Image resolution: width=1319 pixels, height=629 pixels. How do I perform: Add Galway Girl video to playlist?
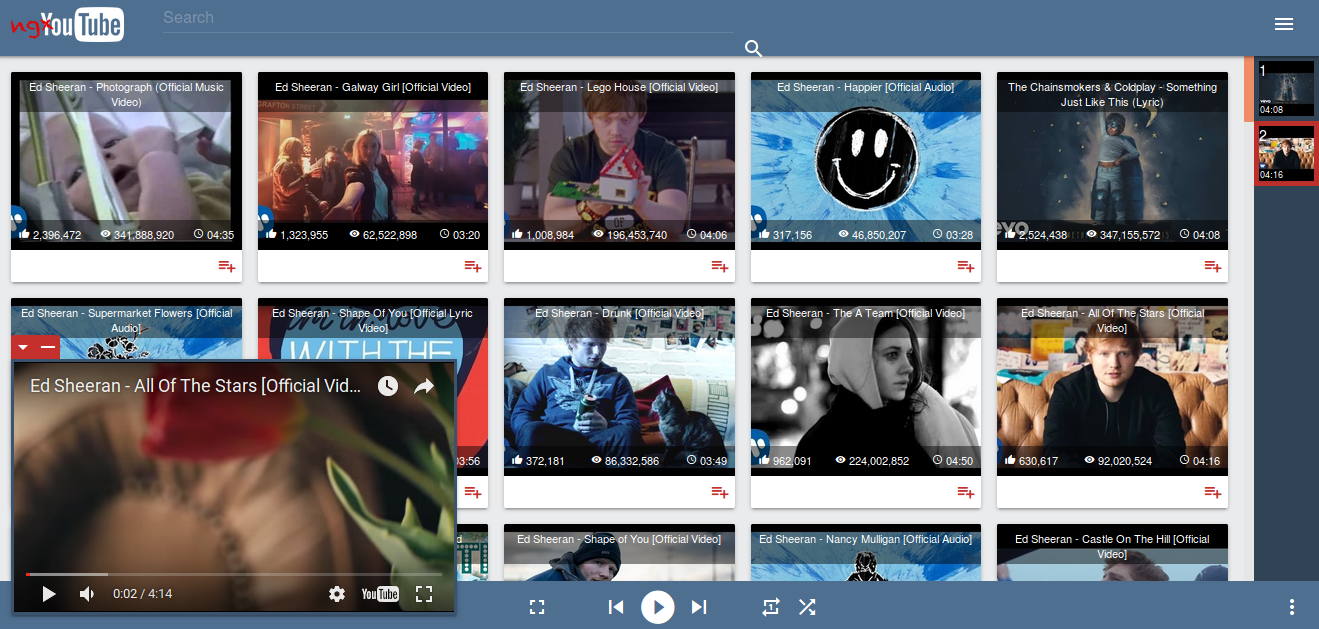coord(473,266)
